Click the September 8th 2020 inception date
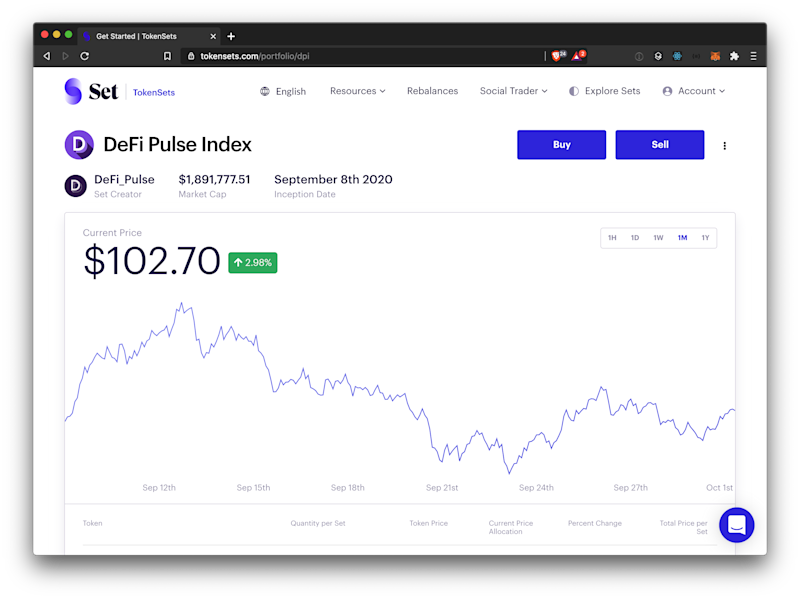Image resolution: width=800 pixels, height=599 pixels. click(x=333, y=180)
